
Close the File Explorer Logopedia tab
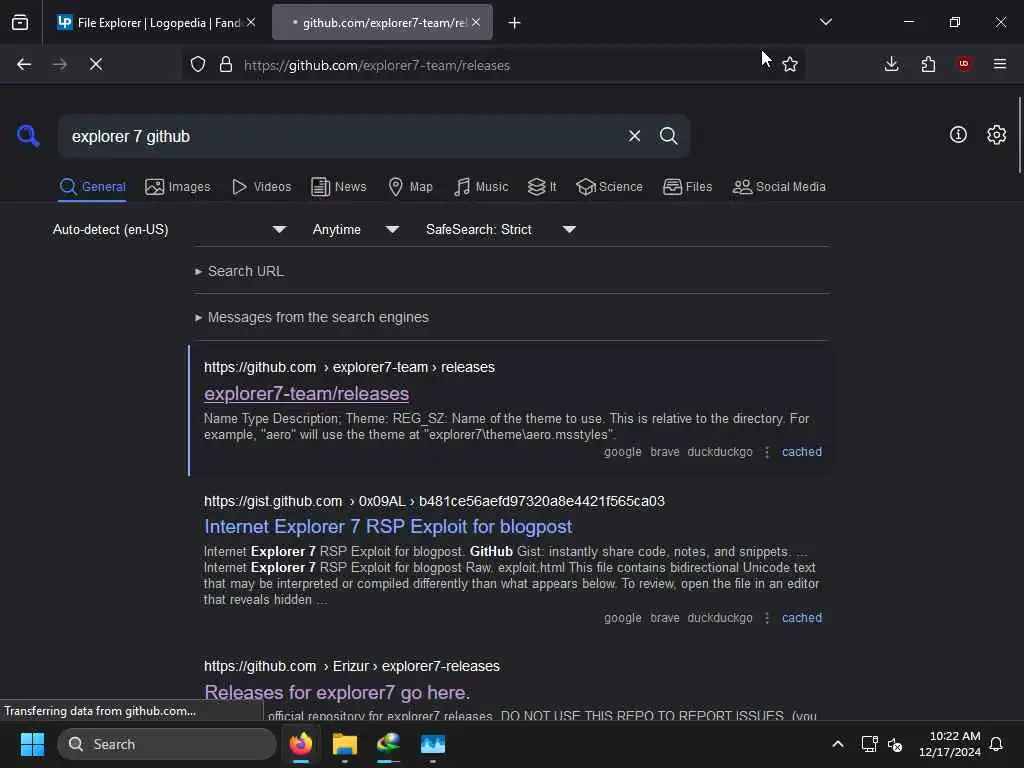(x=251, y=23)
